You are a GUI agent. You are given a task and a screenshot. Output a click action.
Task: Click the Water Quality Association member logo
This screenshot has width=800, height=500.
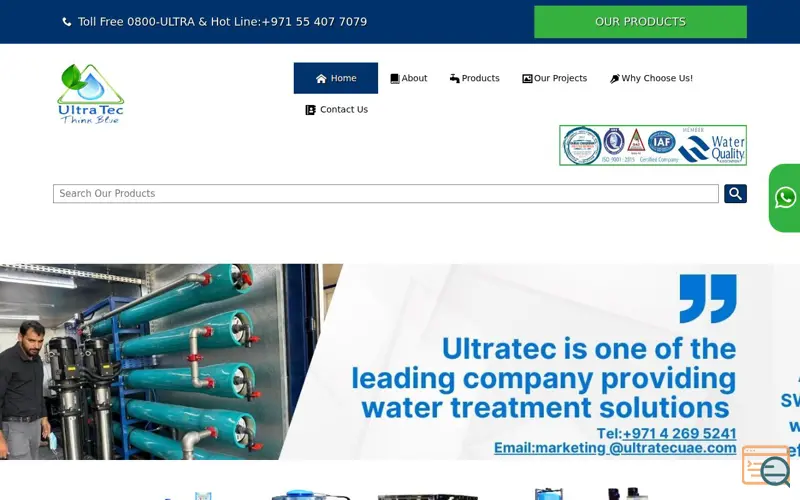coord(712,145)
